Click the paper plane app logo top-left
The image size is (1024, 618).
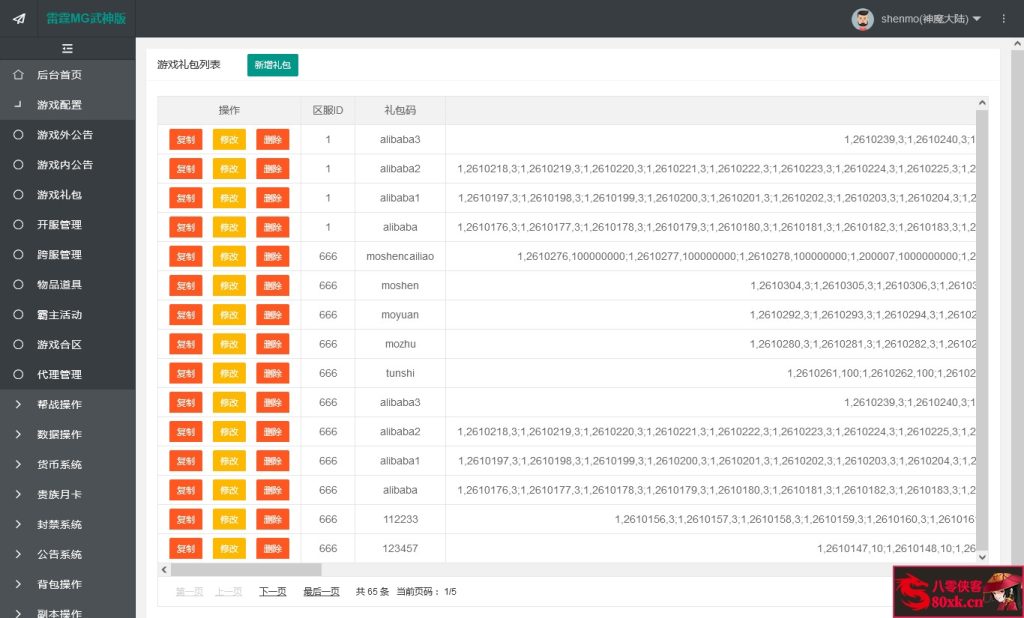click(18, 18)
